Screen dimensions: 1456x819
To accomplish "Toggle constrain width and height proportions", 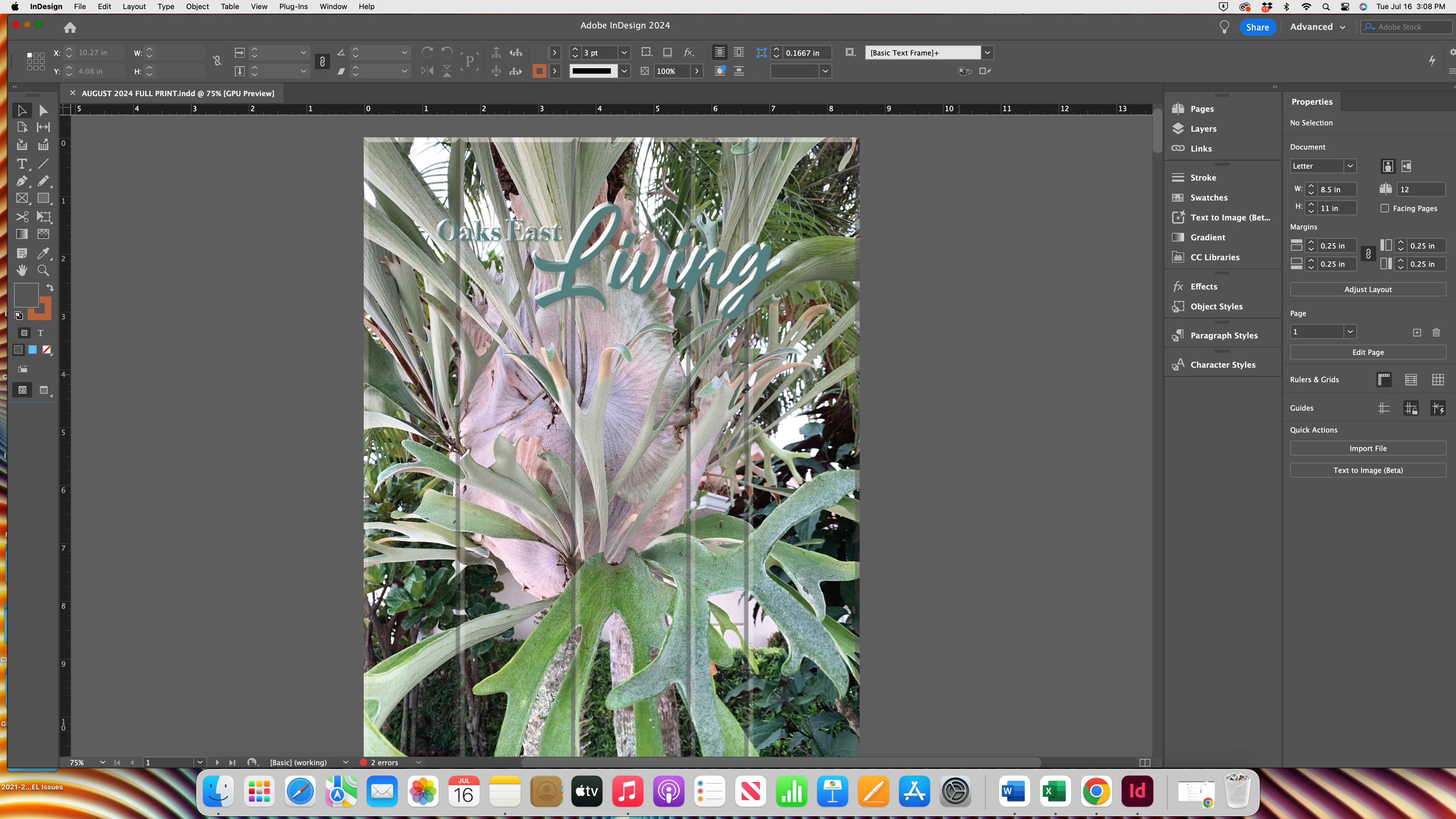I will pos(217,61).
